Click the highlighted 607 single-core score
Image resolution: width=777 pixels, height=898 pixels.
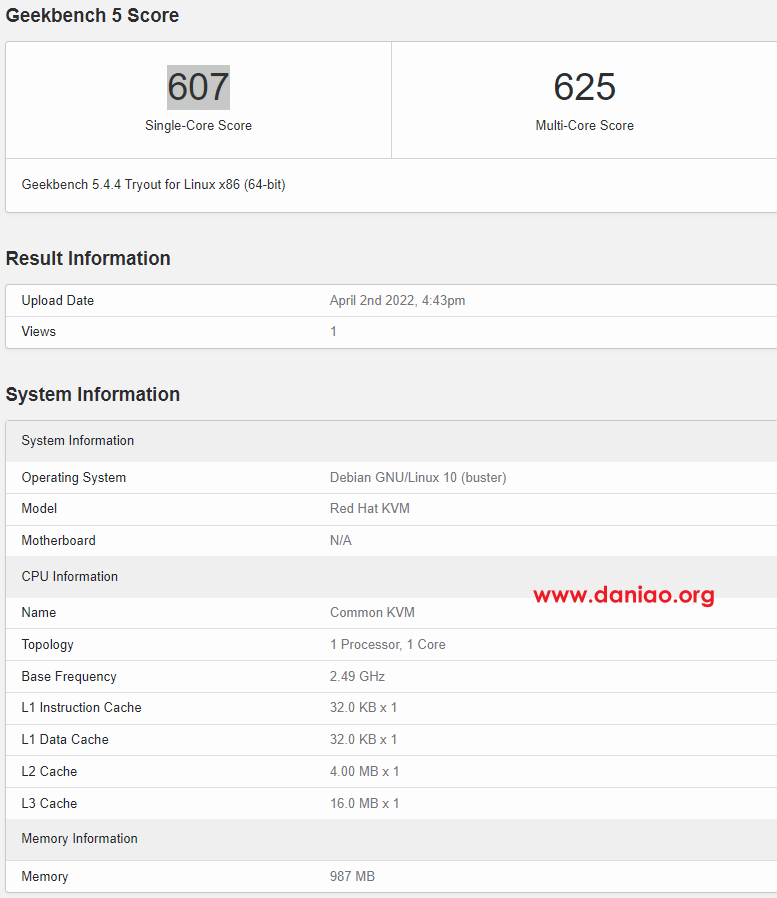click(198, 87)
